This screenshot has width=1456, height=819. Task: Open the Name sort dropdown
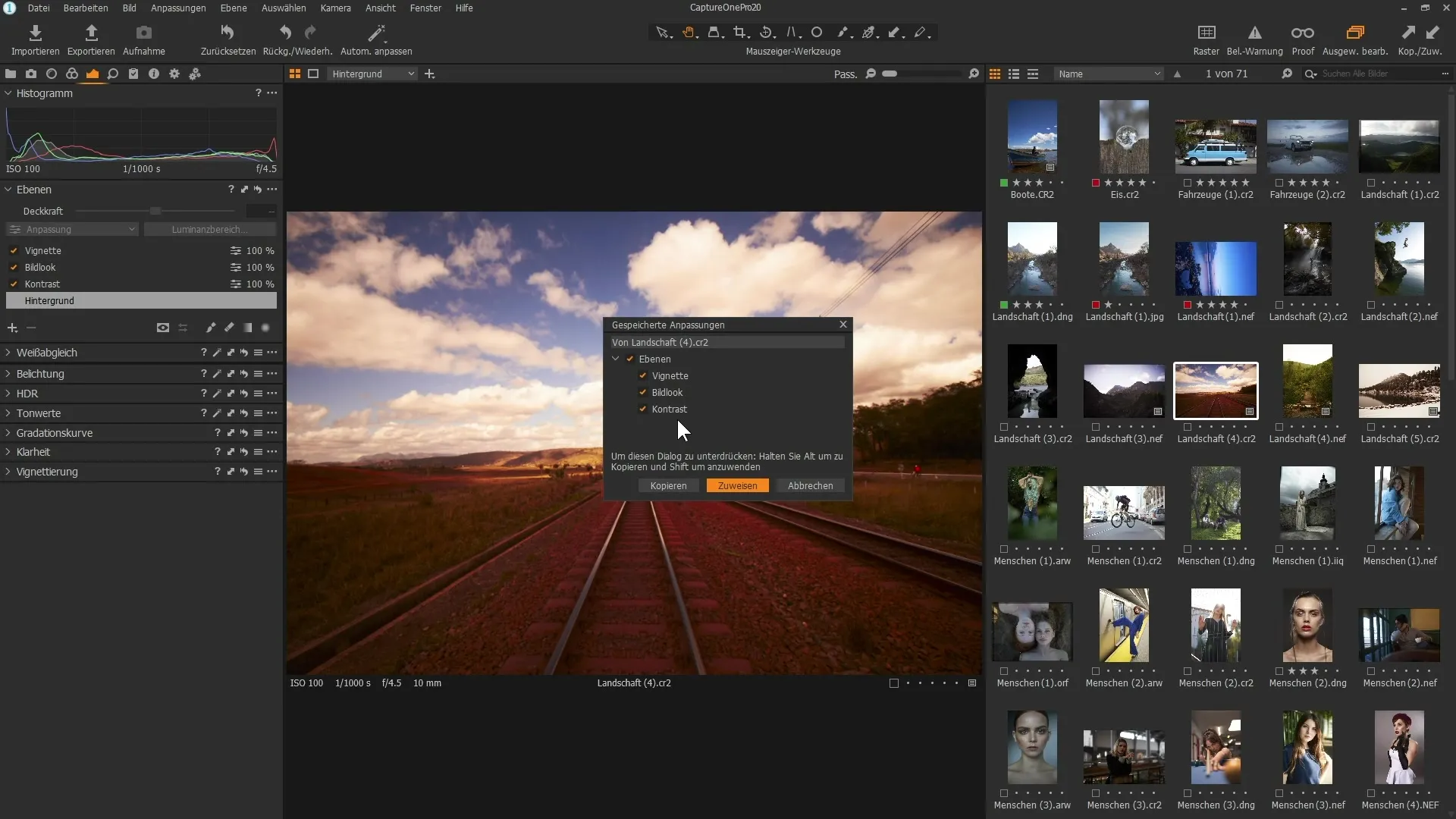coord(1109,74)
